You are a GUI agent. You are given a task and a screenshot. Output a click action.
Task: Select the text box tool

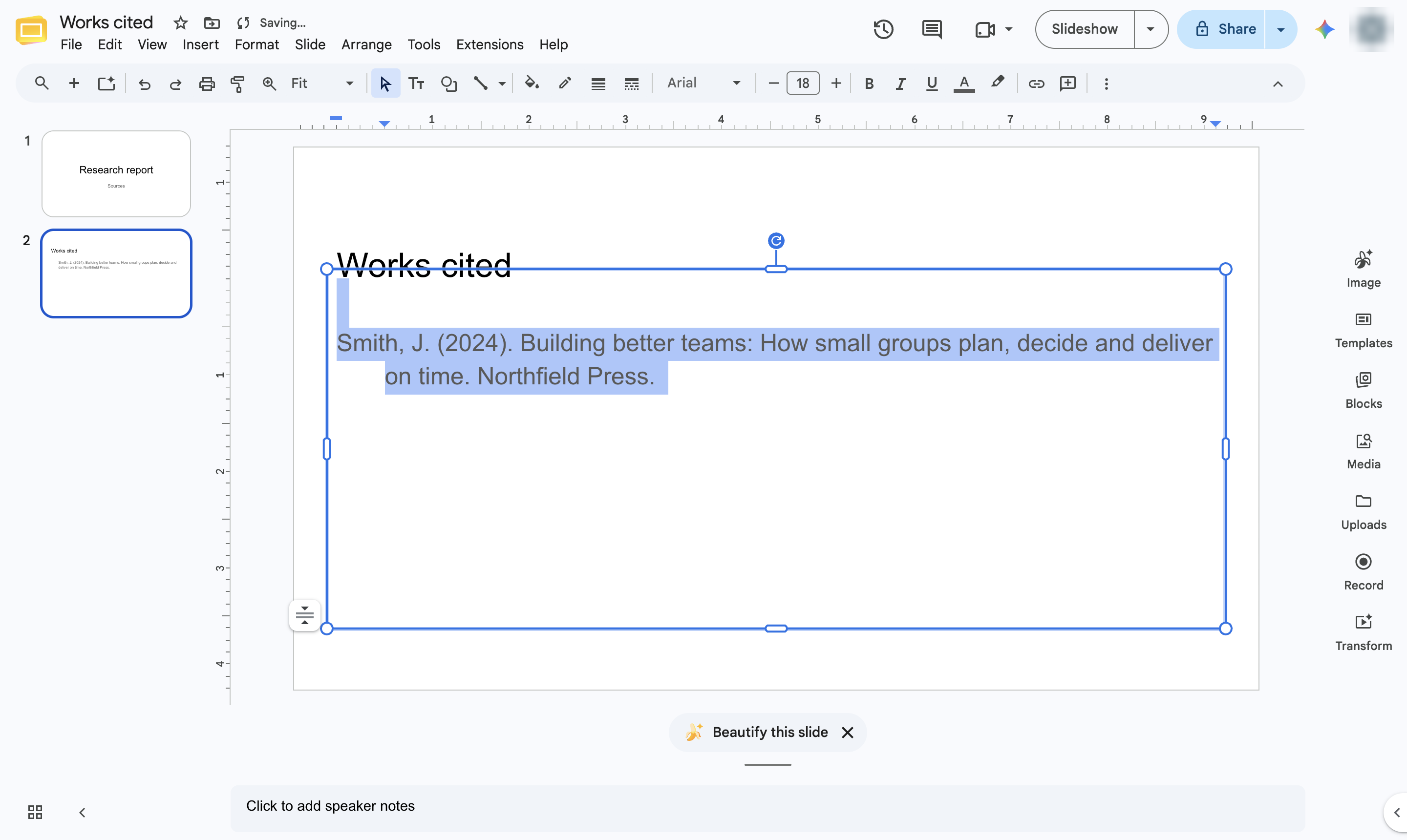pyautogui.click(x=417, y=84)
